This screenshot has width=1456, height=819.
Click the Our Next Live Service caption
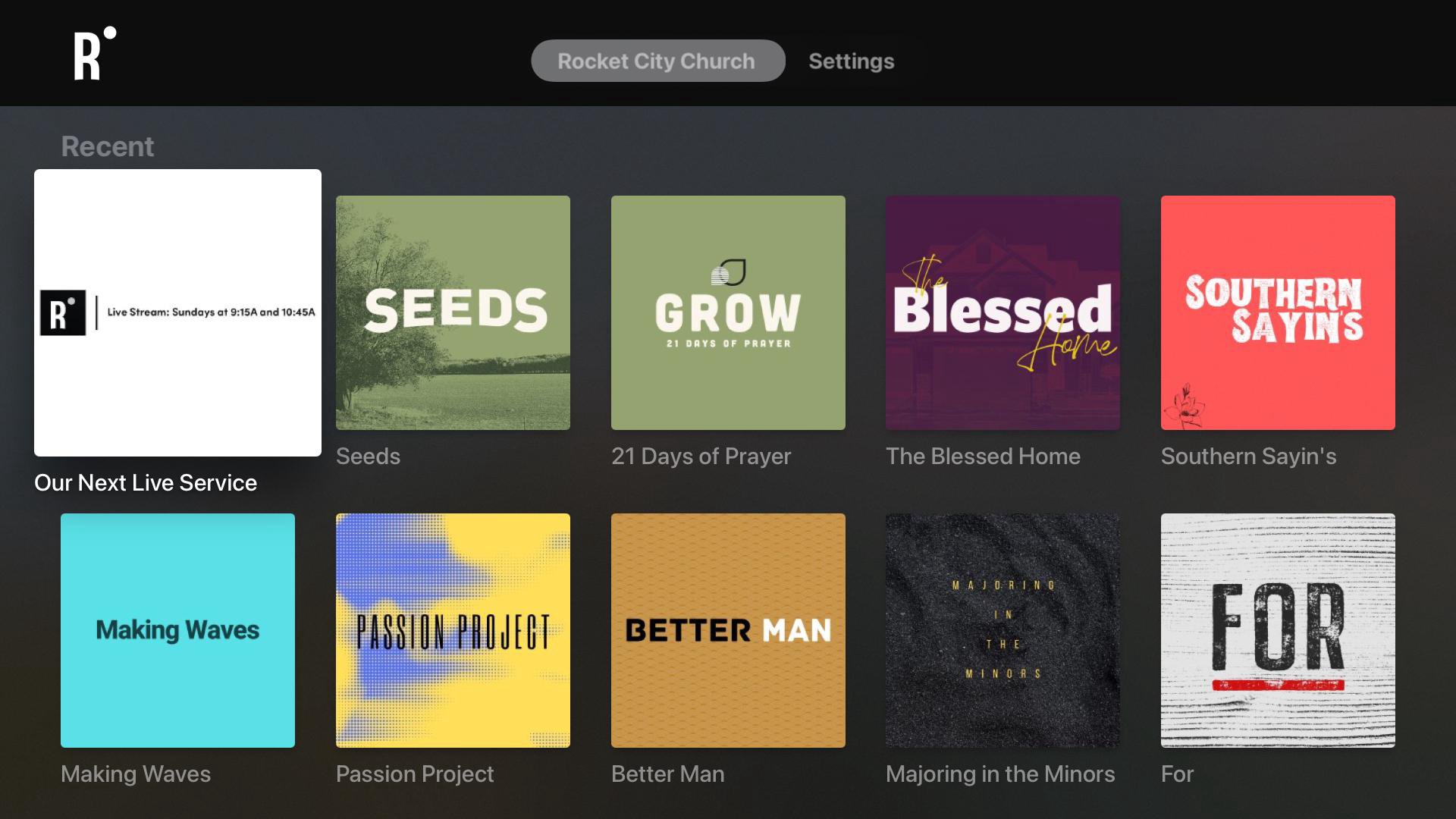pos(146,482)
